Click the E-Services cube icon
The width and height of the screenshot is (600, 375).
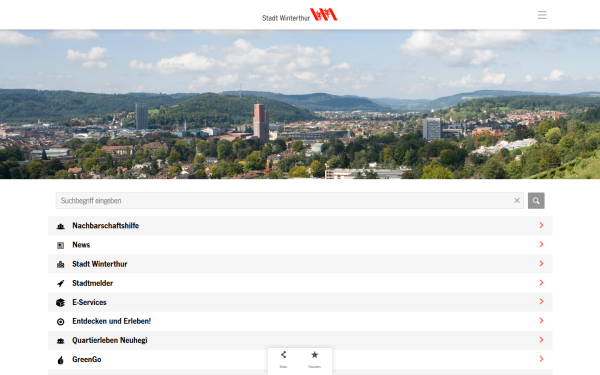coord(60,303)
